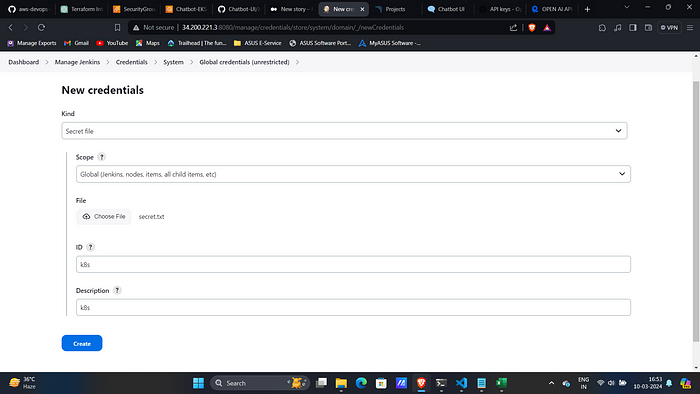
Task: Close the New credentials tab
Action: pyautogui.click(x=362, y=9)
